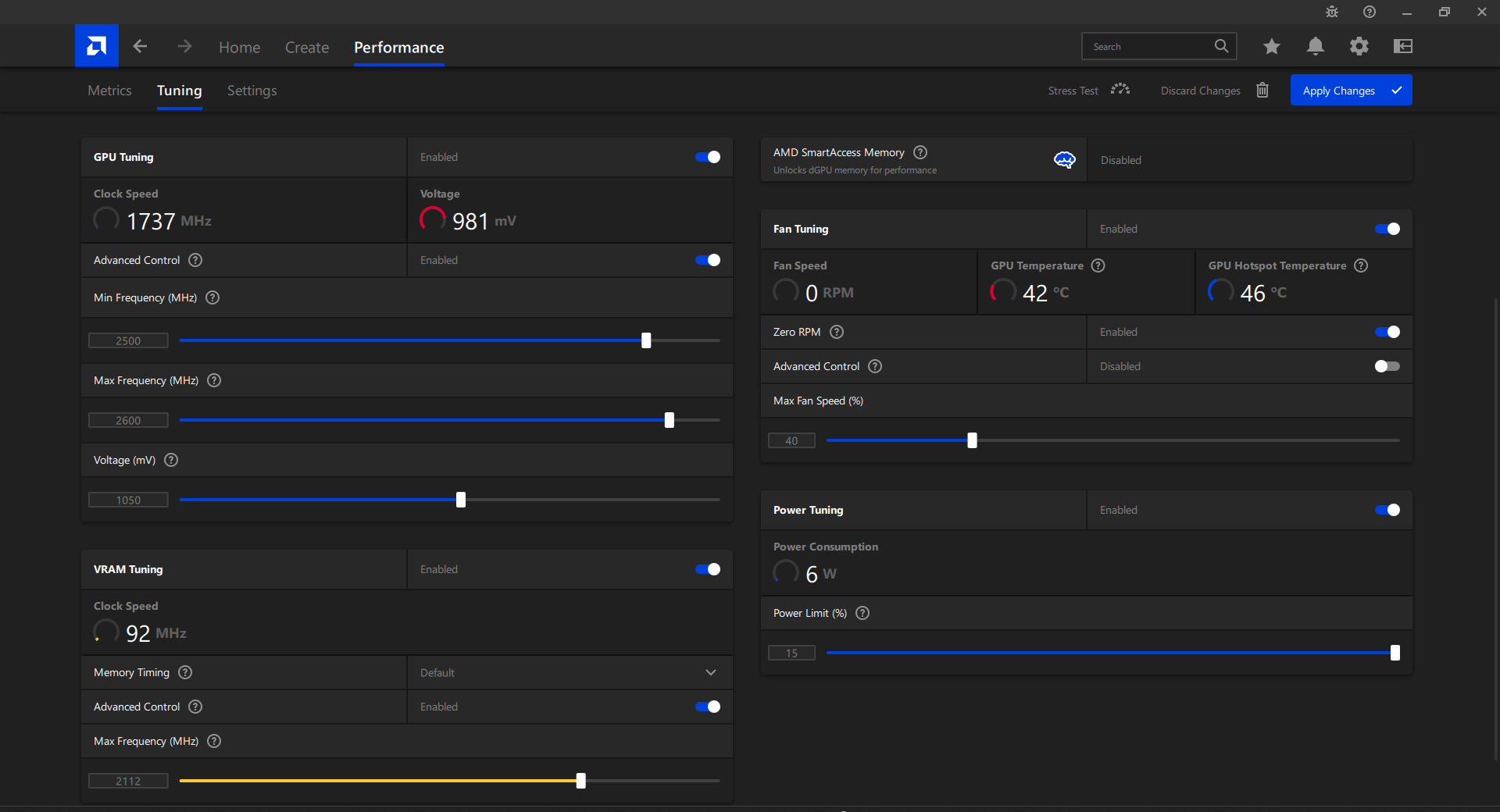1500x812 pixels.
Task: Open settings gear icon
Action: pyautogui.click(x=1359, y=47)
